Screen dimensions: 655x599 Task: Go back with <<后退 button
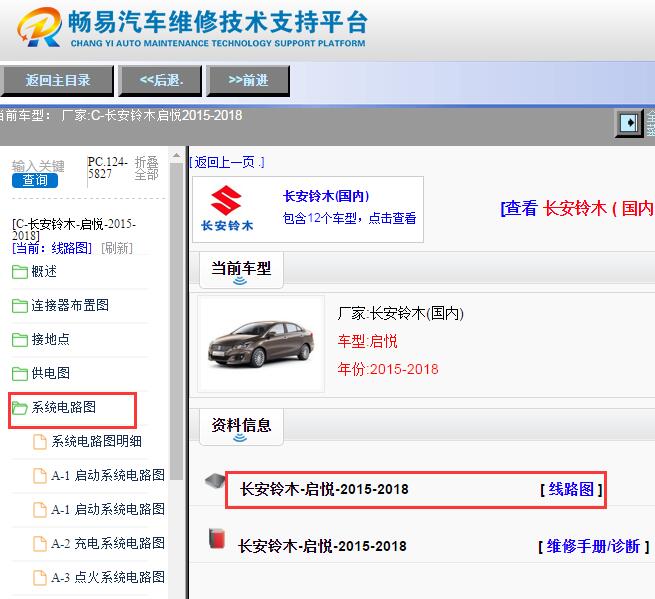(x=160, y=80)
